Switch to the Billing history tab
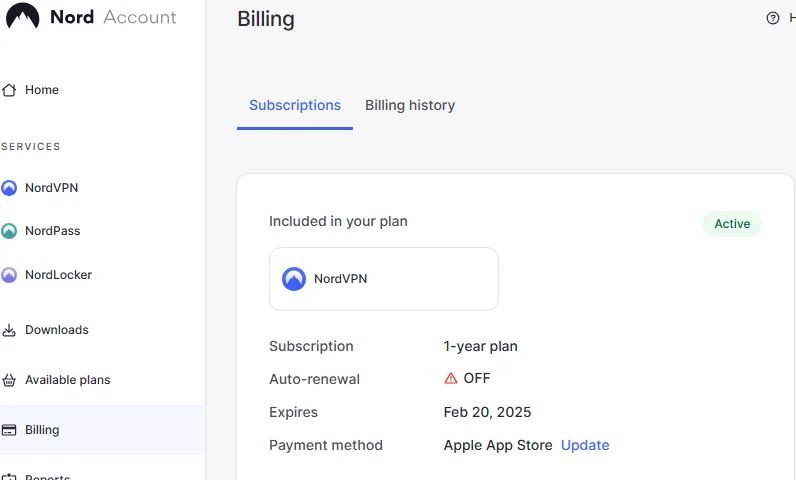The image size is (796, 480). [410, 106]
